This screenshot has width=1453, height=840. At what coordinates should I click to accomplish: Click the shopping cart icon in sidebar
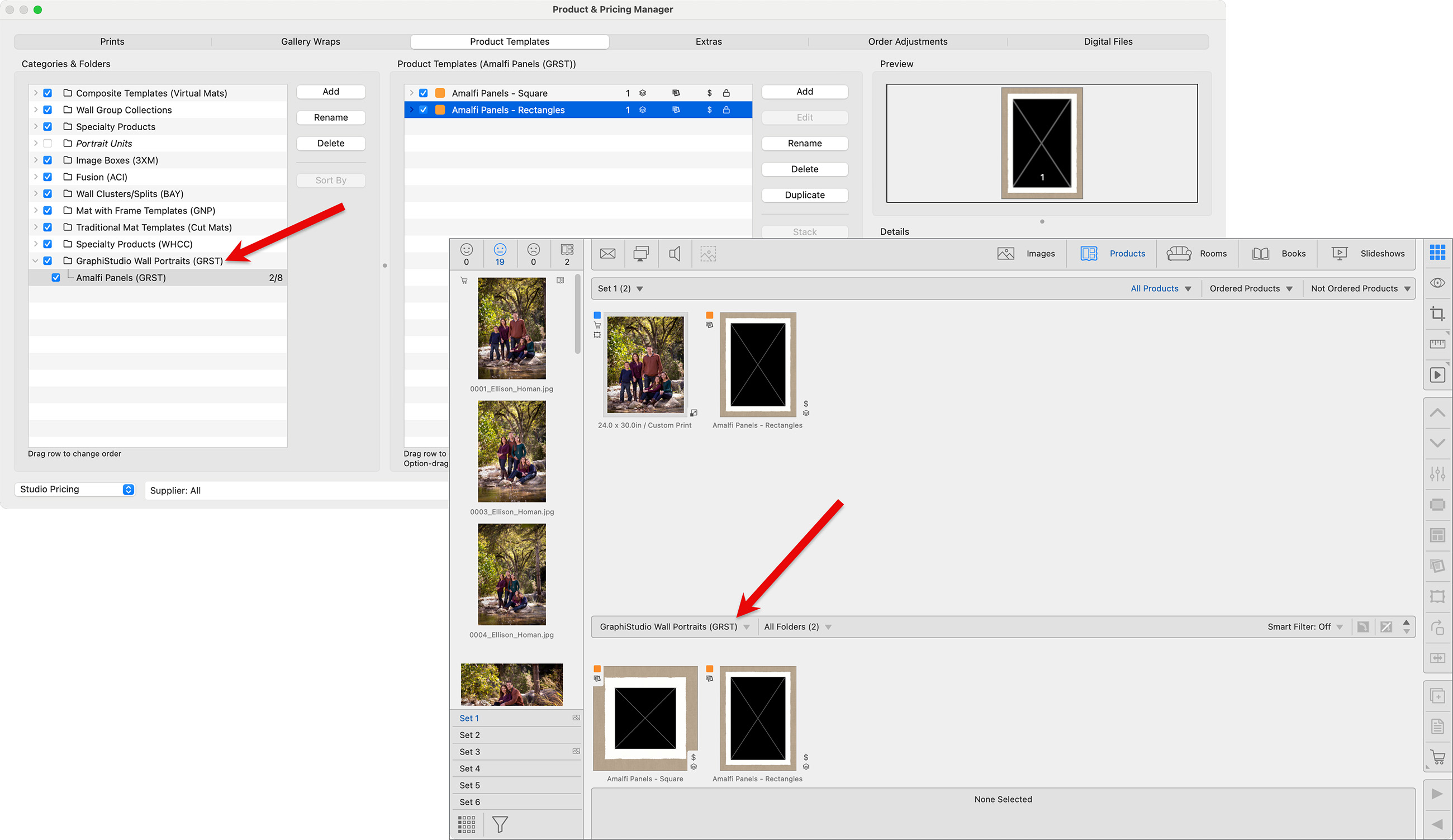pyautogui.click(x=1437, y=757)
